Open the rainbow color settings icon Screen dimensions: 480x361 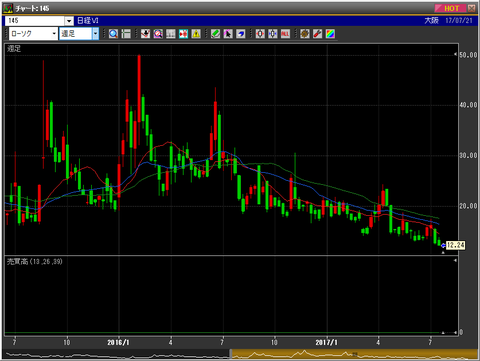pos(330,34)
